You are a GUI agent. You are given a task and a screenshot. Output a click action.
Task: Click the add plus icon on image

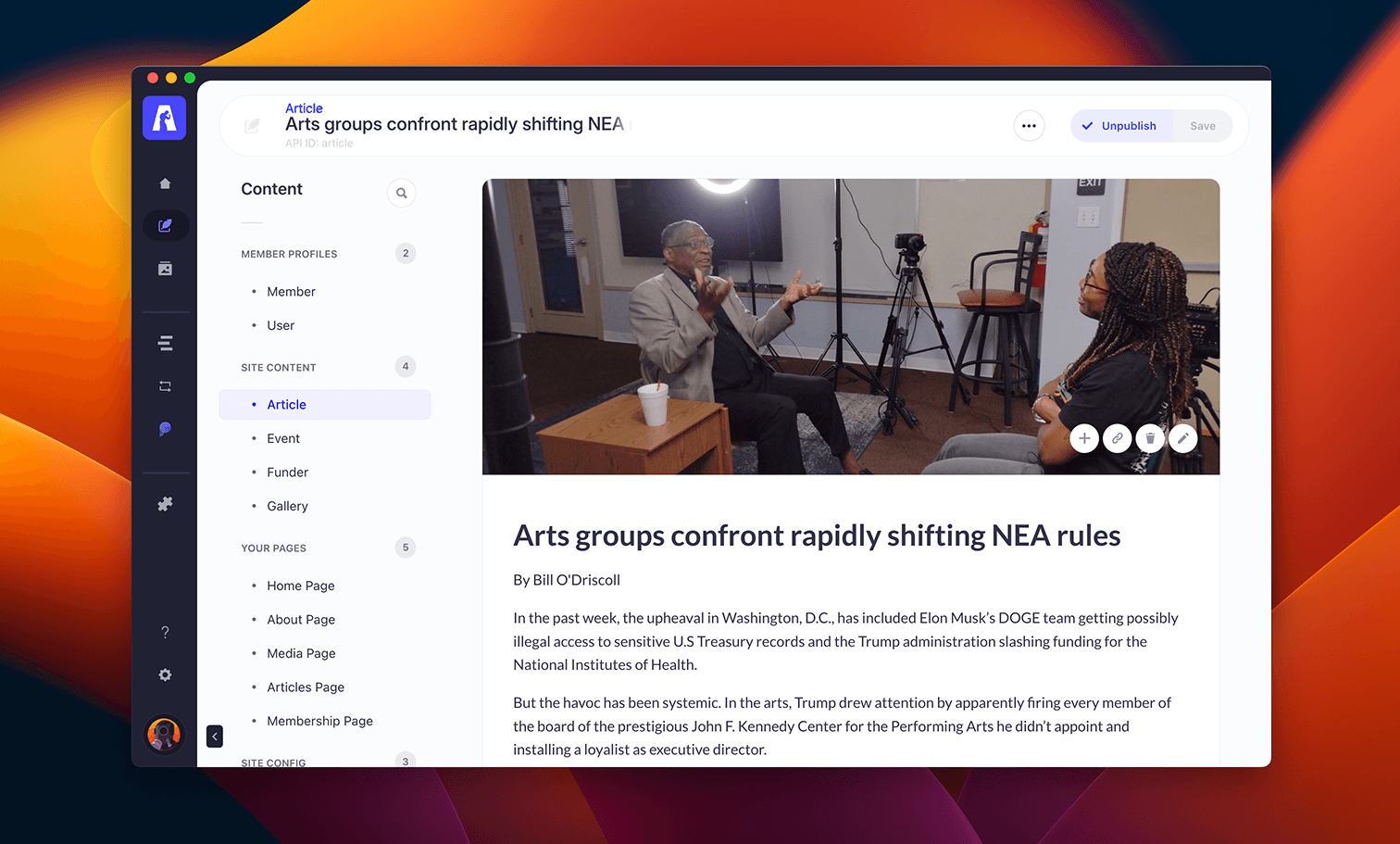1084,438
